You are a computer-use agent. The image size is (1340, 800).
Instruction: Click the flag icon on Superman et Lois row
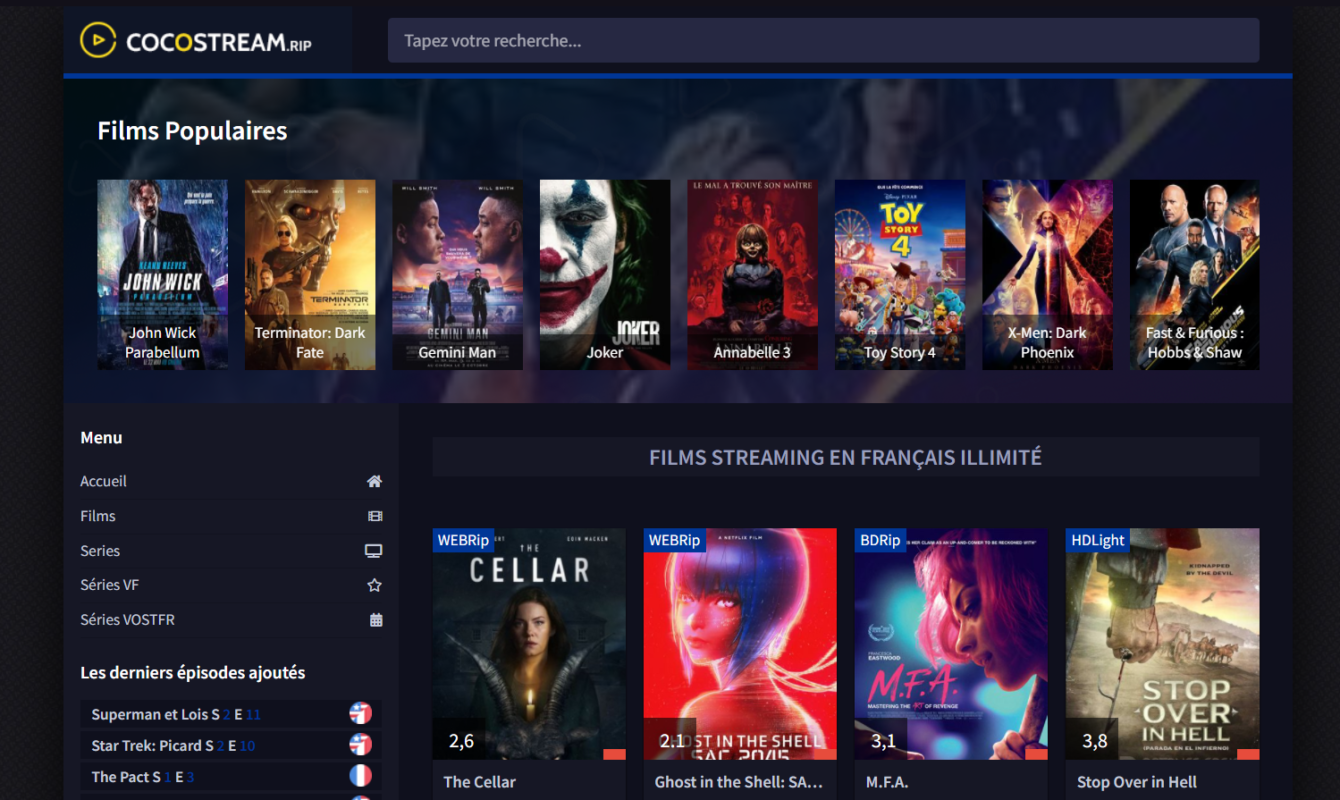(360, 714)
